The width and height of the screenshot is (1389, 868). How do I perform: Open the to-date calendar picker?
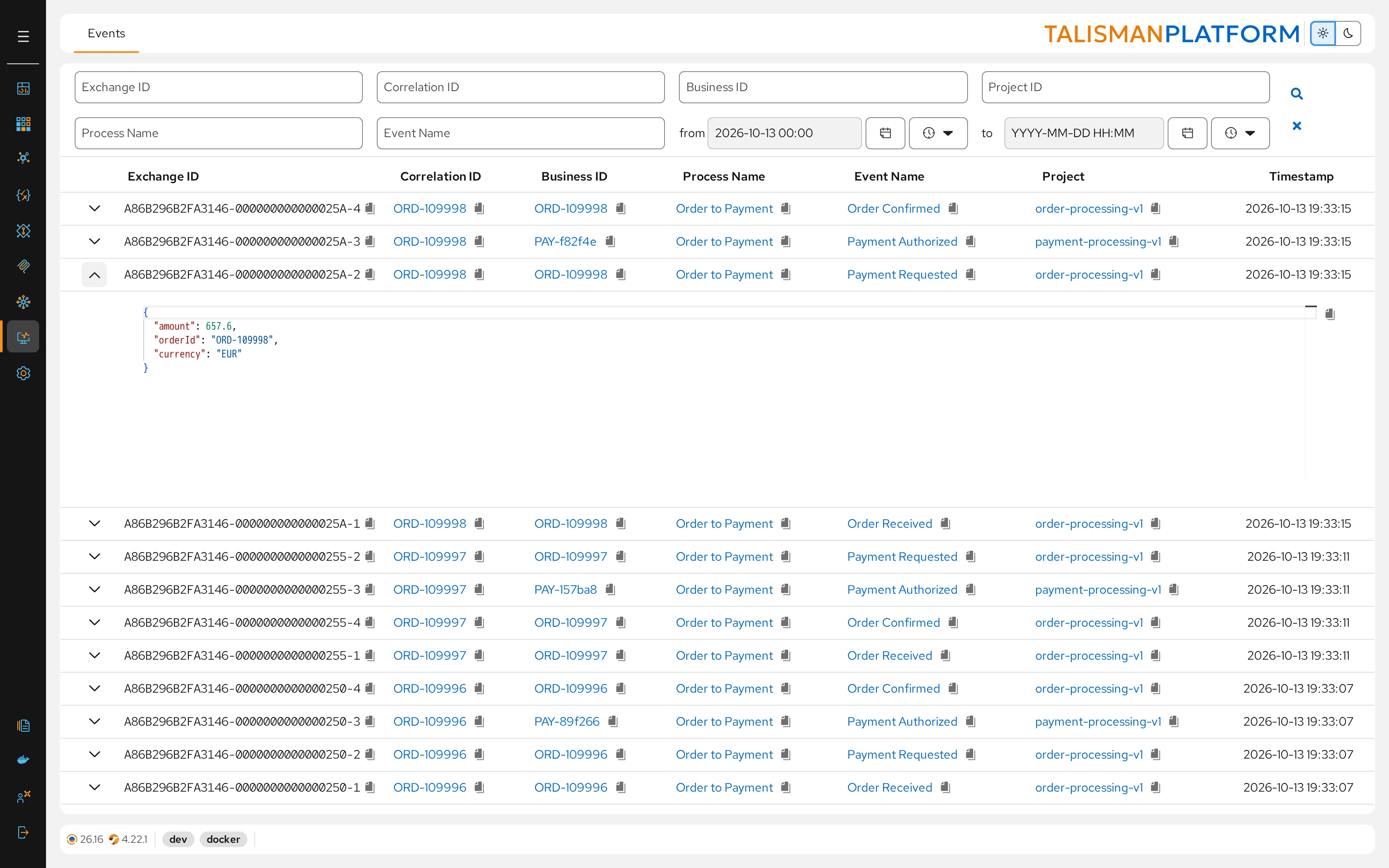tap(1187, 133)
